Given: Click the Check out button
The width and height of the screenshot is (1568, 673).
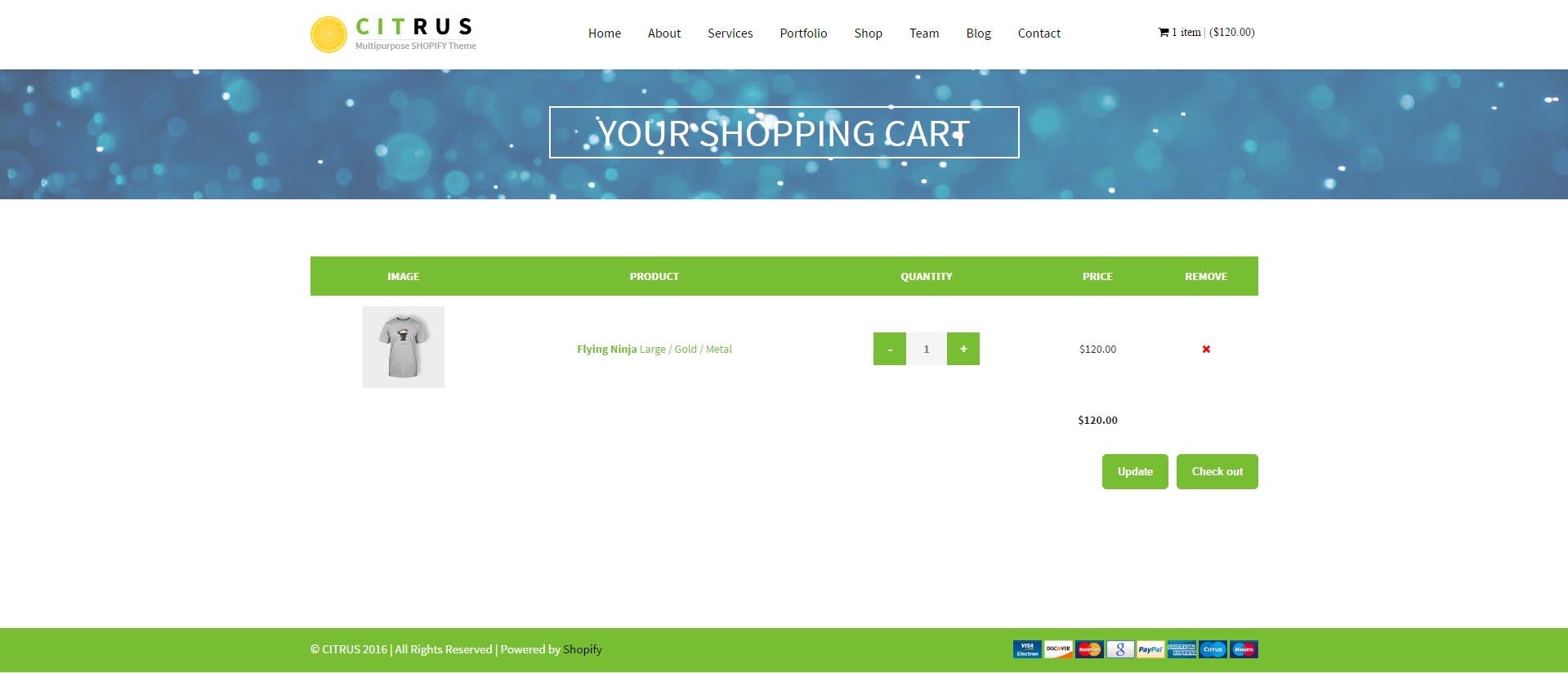Looking at the screenshot, I should [x=1217, y=471].
